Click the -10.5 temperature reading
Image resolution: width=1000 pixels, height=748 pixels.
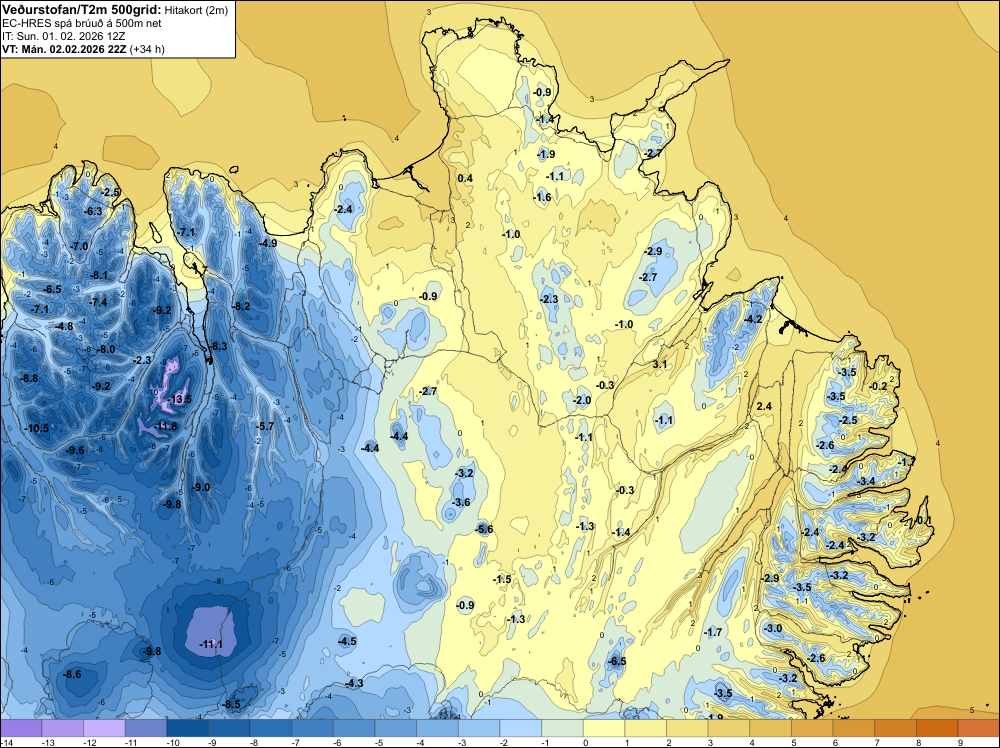pyautogui.click(x=37, y=429)
